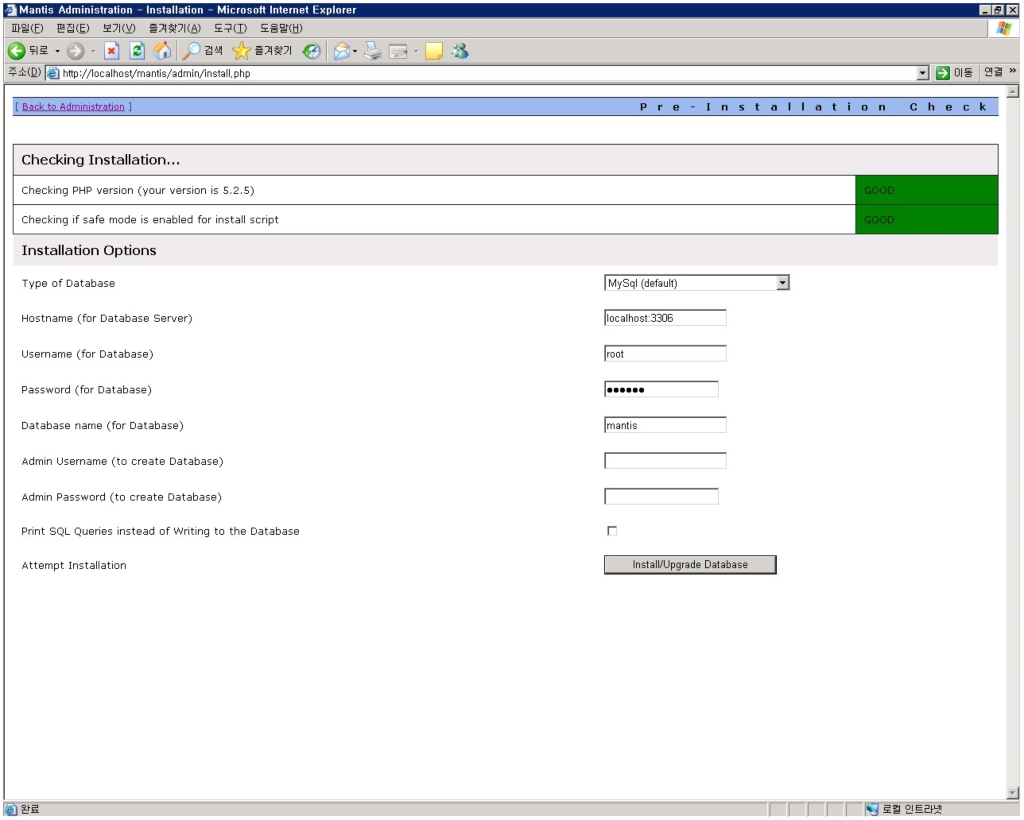Screen dimensions: 1024x820
Task: Open the Search (검색) toolbar button
Action: coord(202,51)
